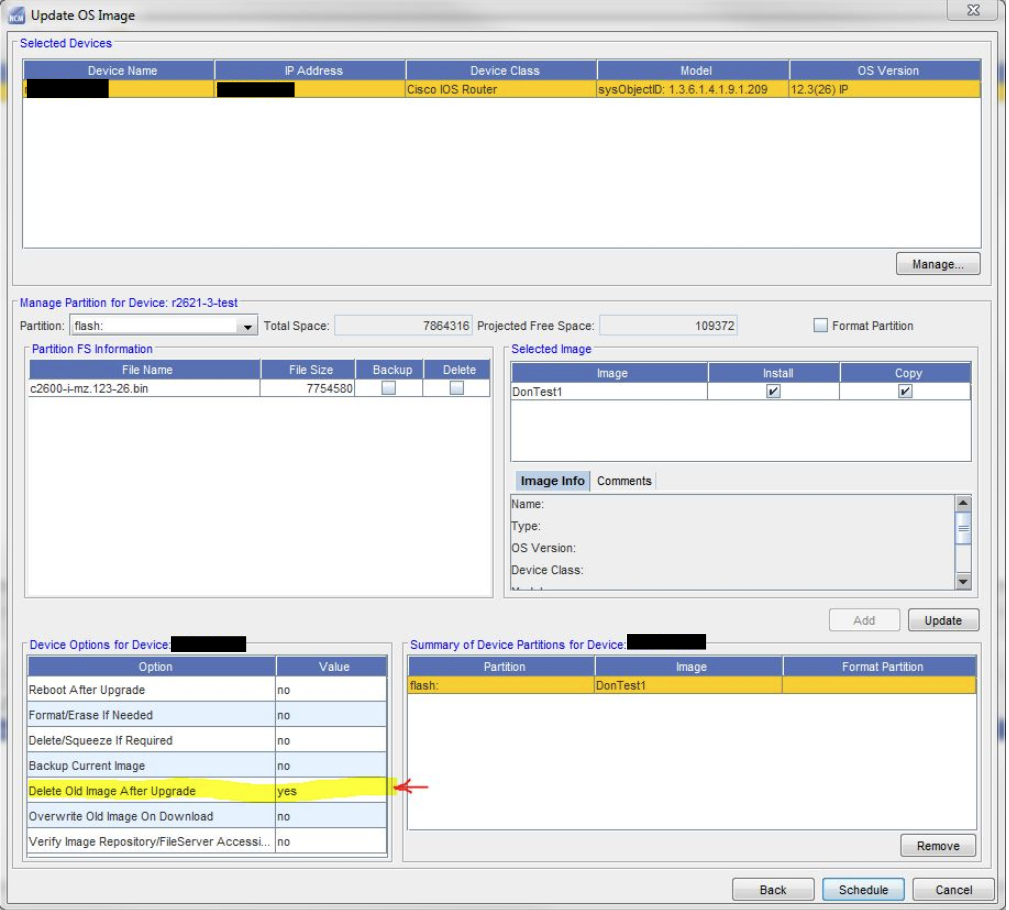Uncheck Install for DonTest1 image

click(x=773, y=392)
